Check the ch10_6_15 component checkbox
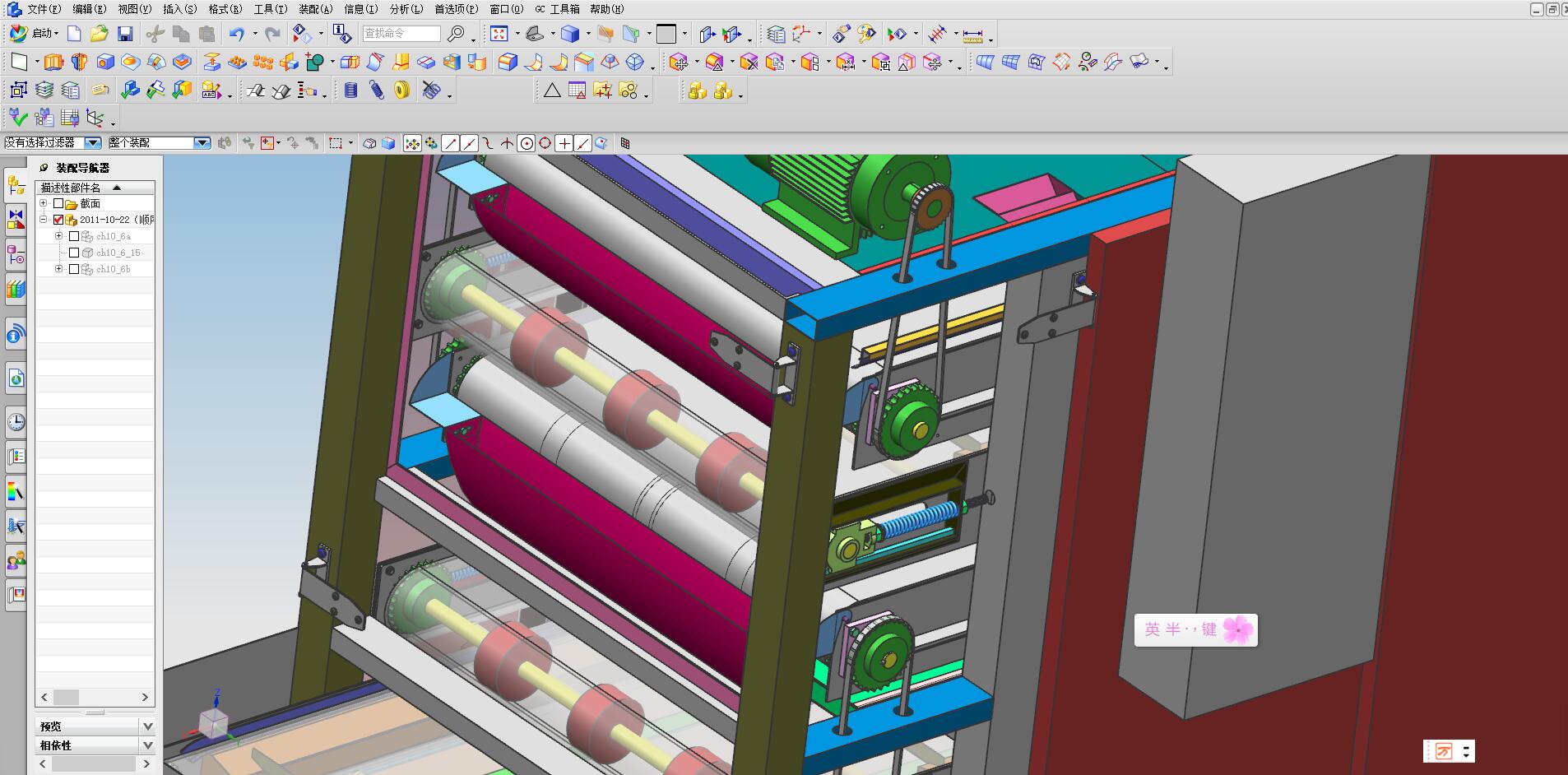 pos(74,253)
